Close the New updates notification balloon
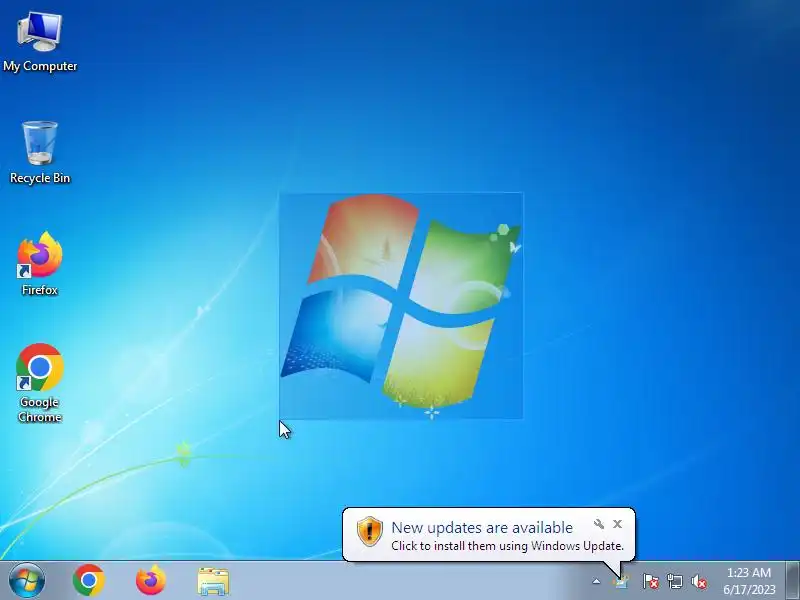 point(617,524)
